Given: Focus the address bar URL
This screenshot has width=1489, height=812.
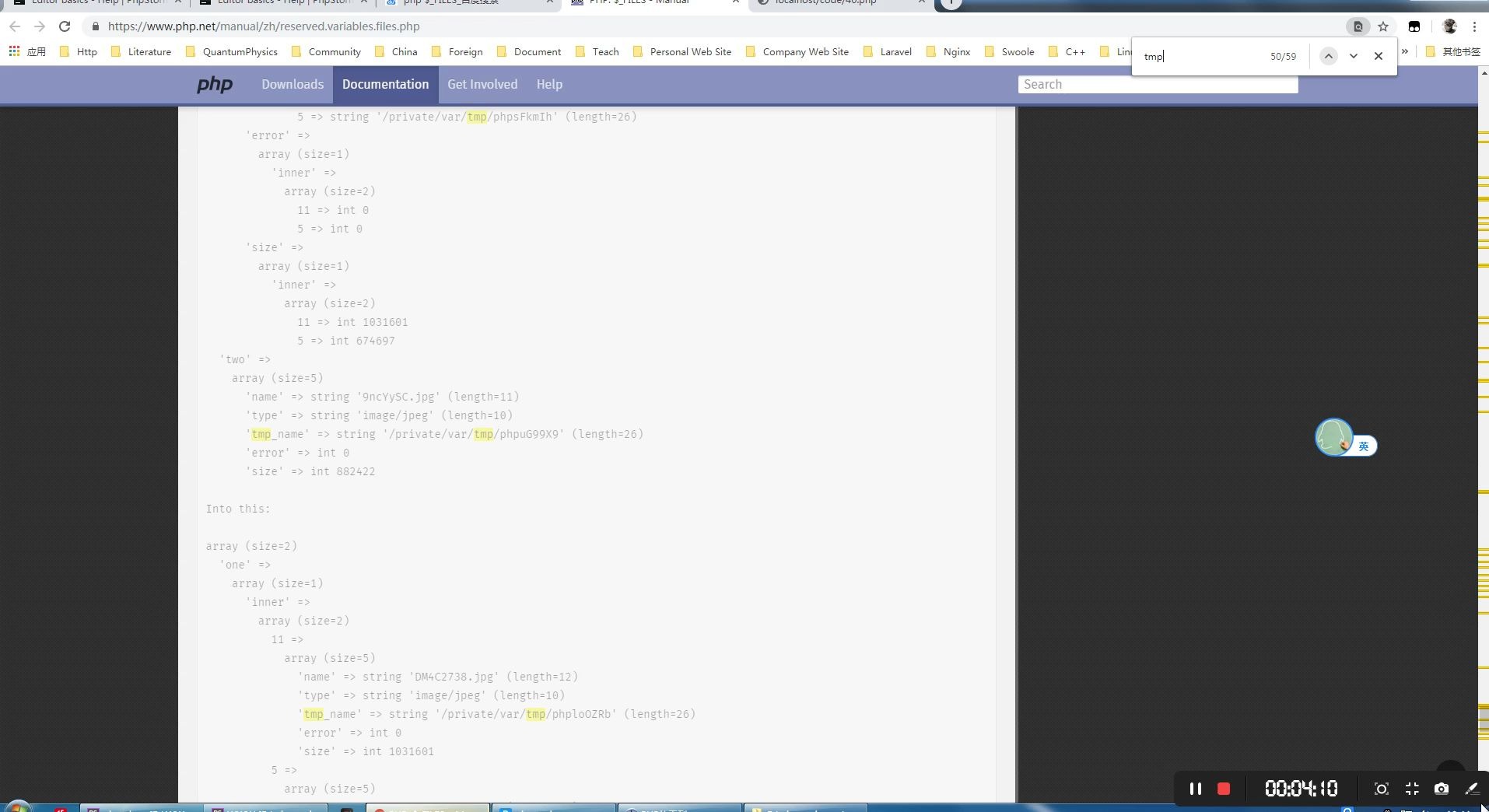Looking at the screenshot, I should pos(264,26).
